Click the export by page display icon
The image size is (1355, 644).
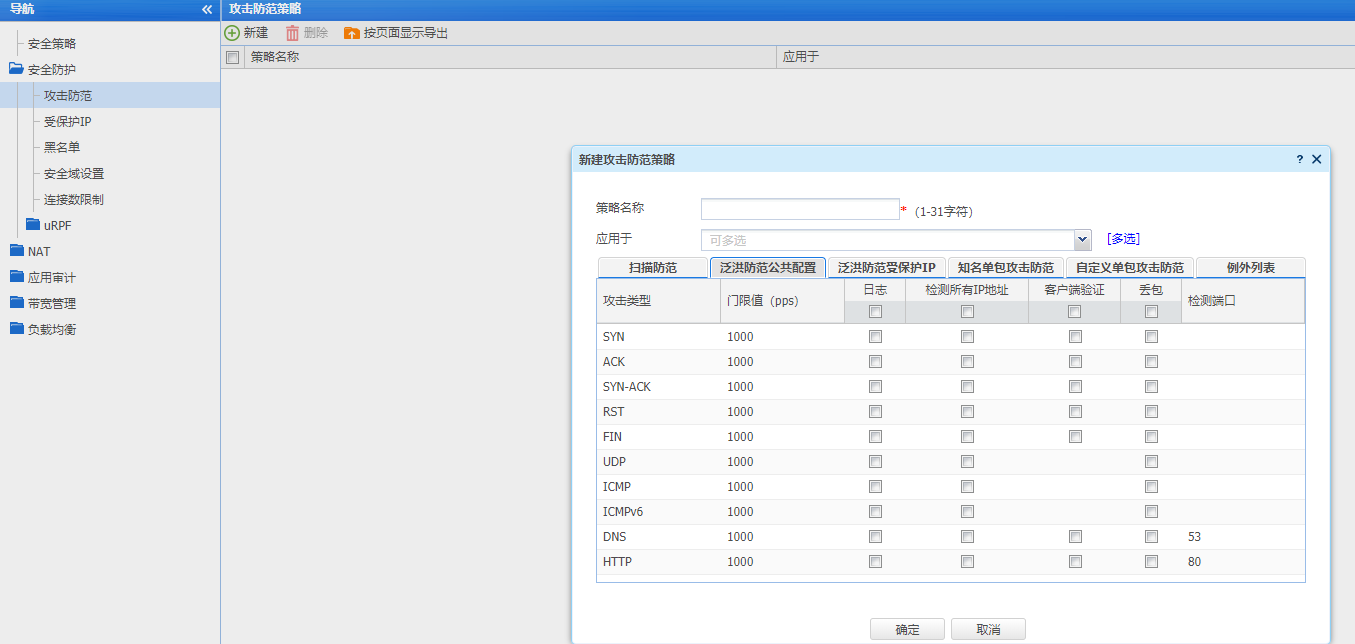click(x=351, y=33)
